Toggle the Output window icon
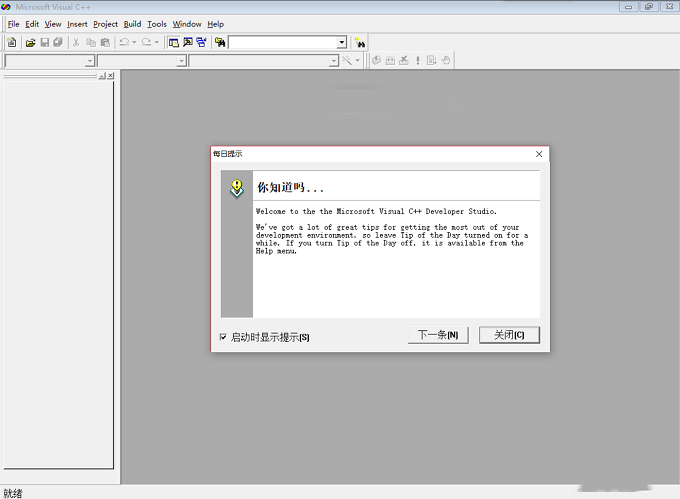680x499 pixels. [188, 42]
